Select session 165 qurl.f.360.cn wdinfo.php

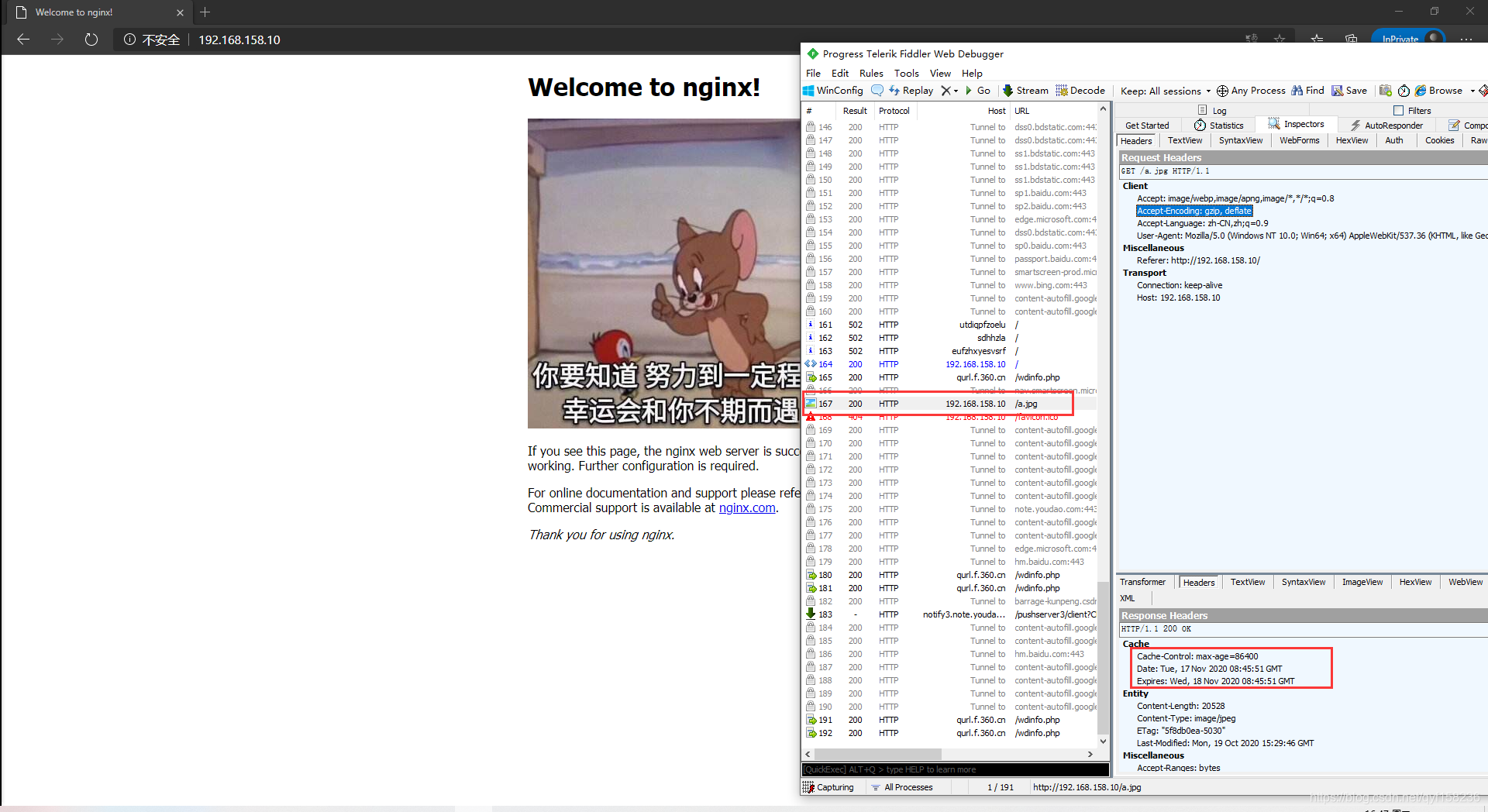tap(949, 377)
